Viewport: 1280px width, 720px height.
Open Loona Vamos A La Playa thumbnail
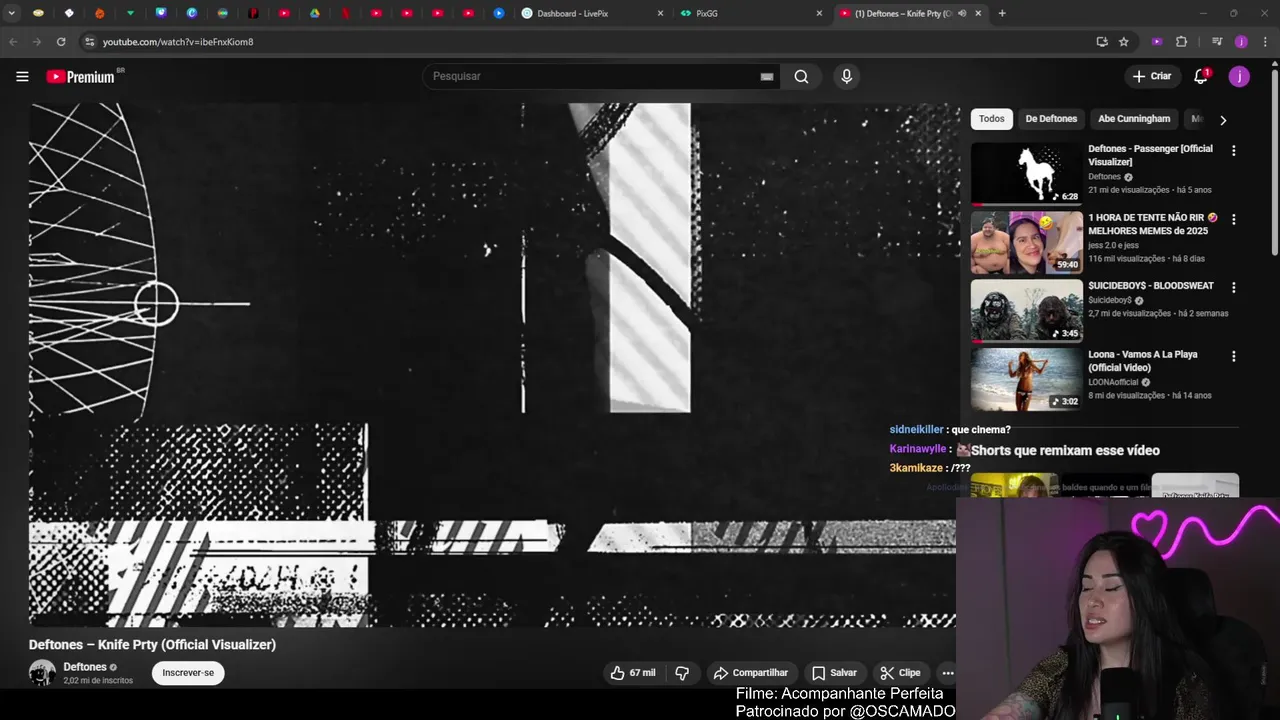[1027, 379]
